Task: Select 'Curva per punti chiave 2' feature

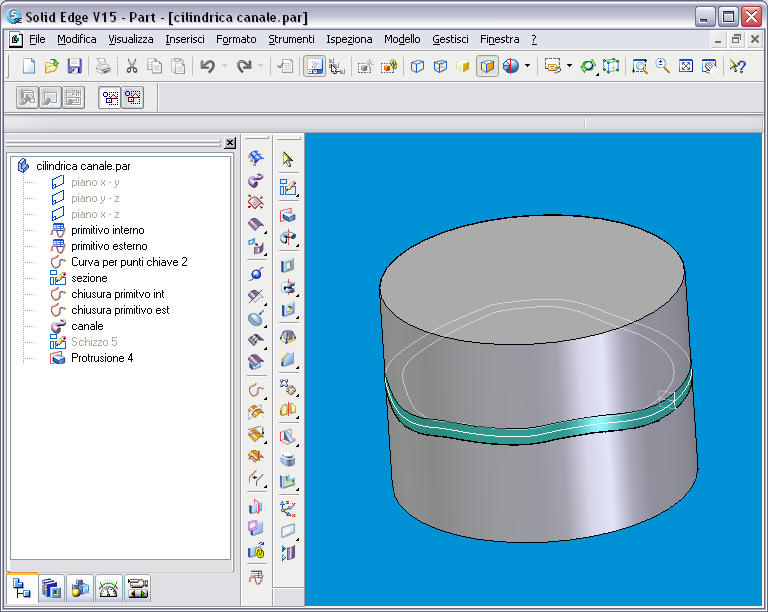Action: click(129, 262)
